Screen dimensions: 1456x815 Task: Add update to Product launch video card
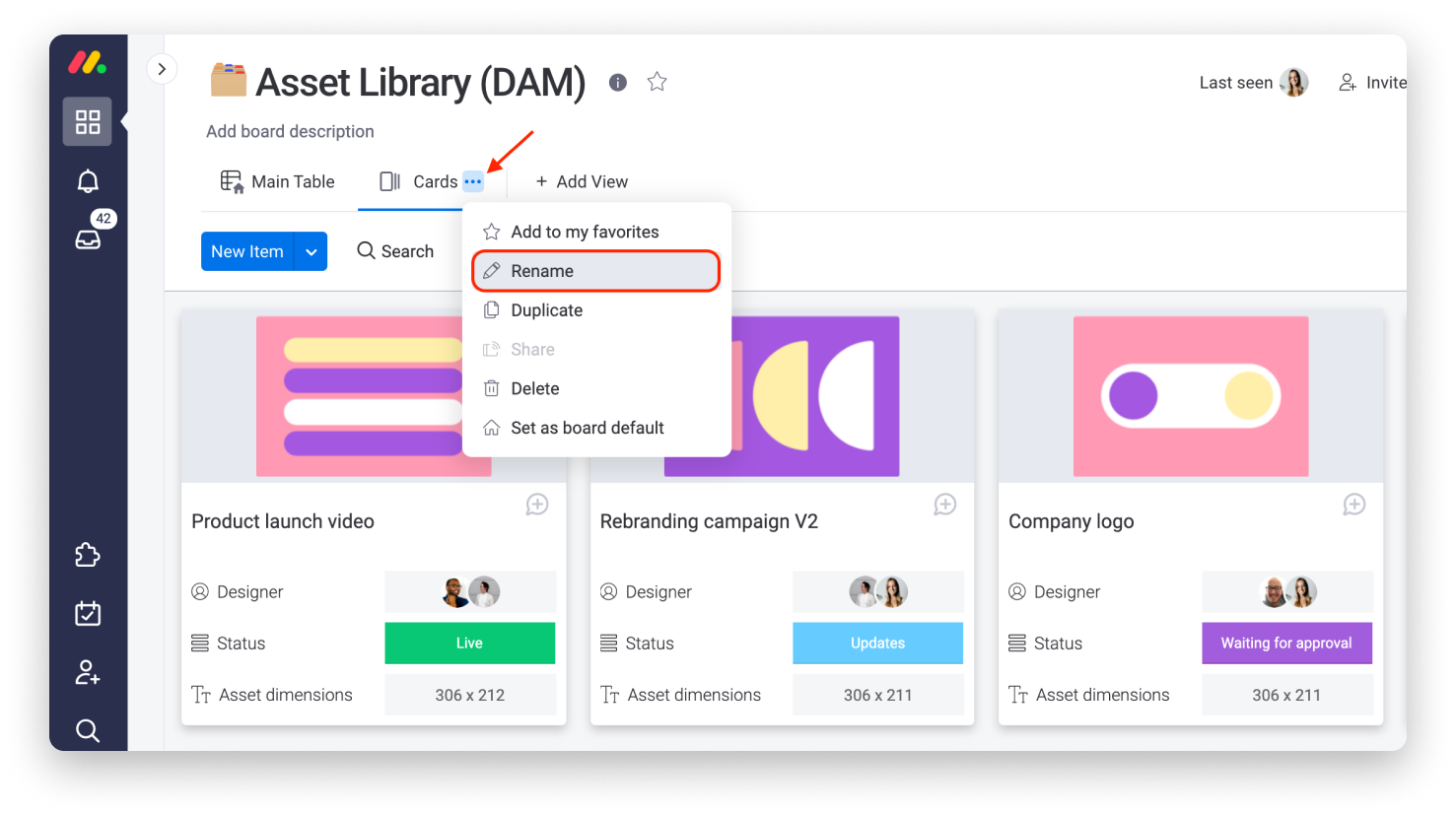tap(537, 505)
